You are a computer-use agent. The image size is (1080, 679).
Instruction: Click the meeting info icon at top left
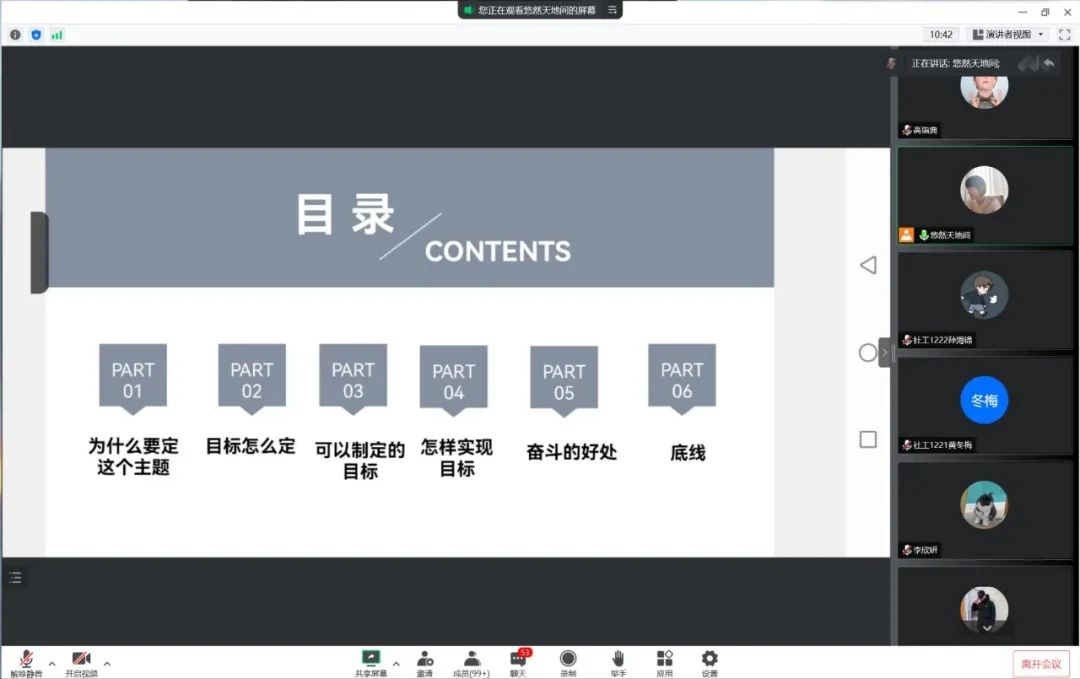(15, 34)
